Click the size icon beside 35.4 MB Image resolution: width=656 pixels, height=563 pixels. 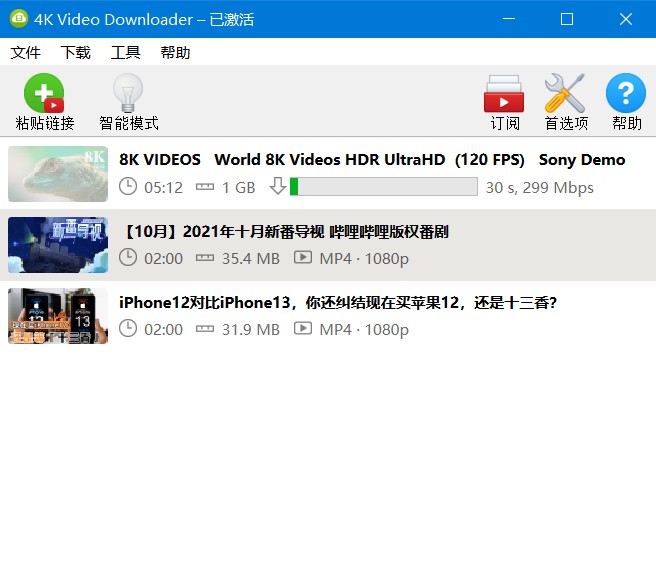point(205,258)
